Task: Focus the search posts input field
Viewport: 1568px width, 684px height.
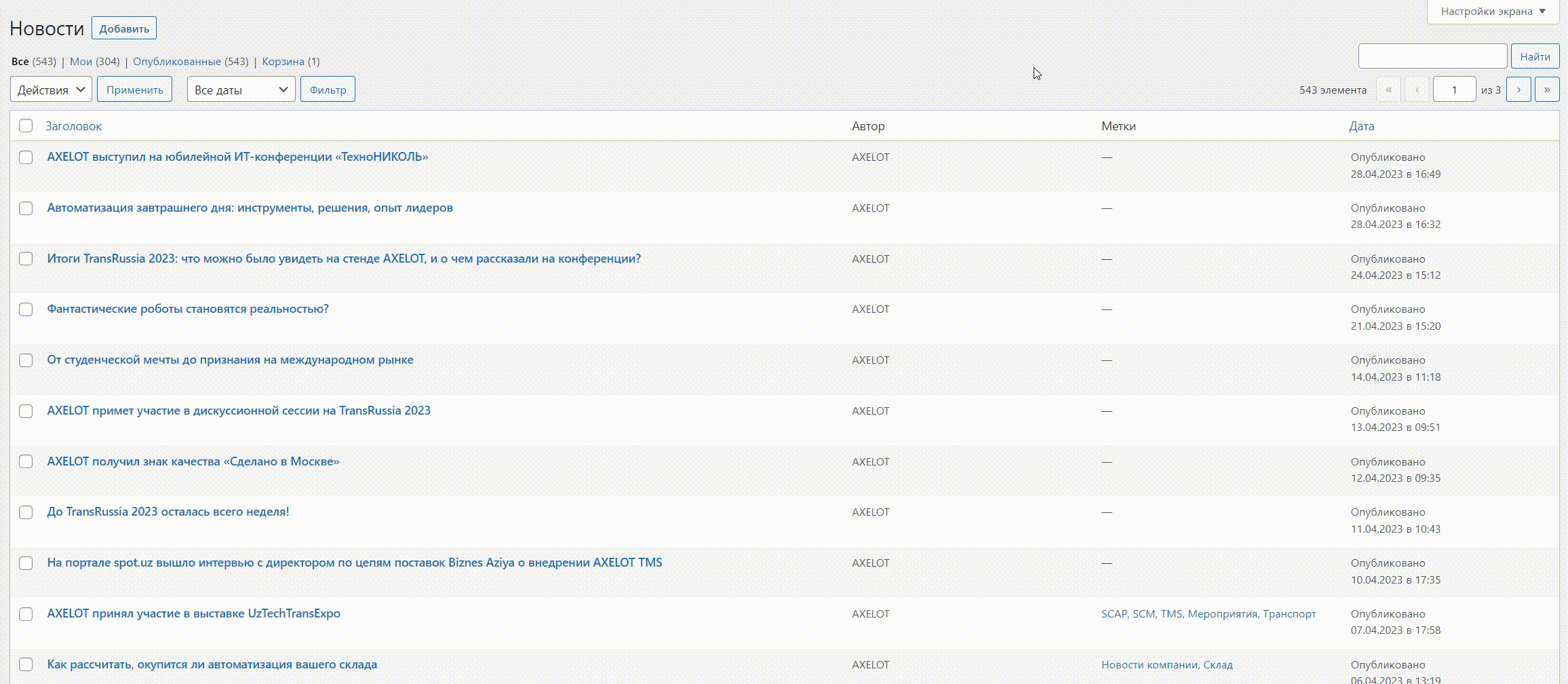Action: 1432,56
